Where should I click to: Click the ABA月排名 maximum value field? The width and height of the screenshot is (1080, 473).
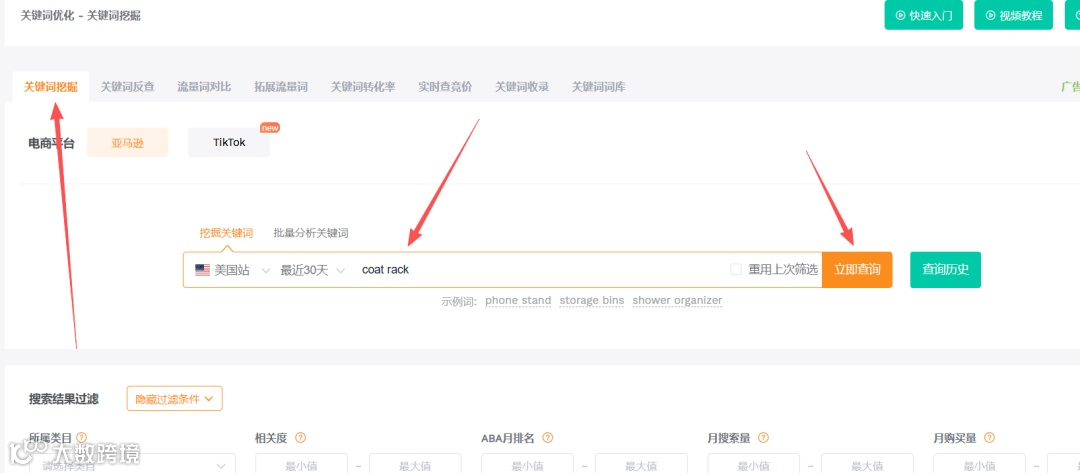(641, 463)
